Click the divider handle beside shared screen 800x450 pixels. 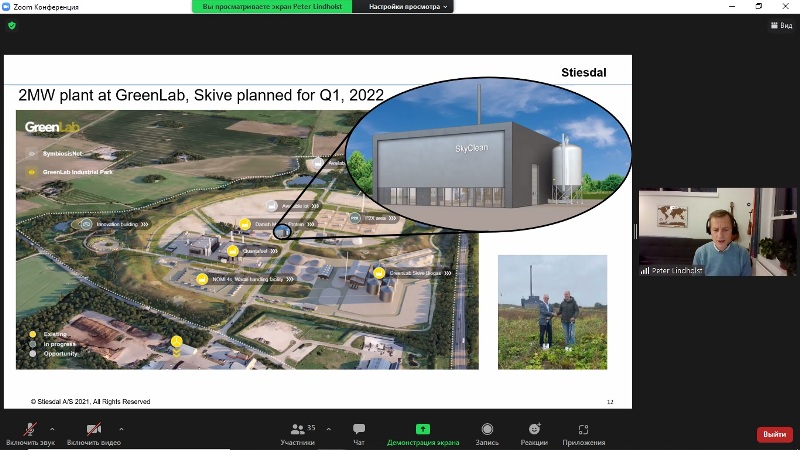tap(635, 232)
